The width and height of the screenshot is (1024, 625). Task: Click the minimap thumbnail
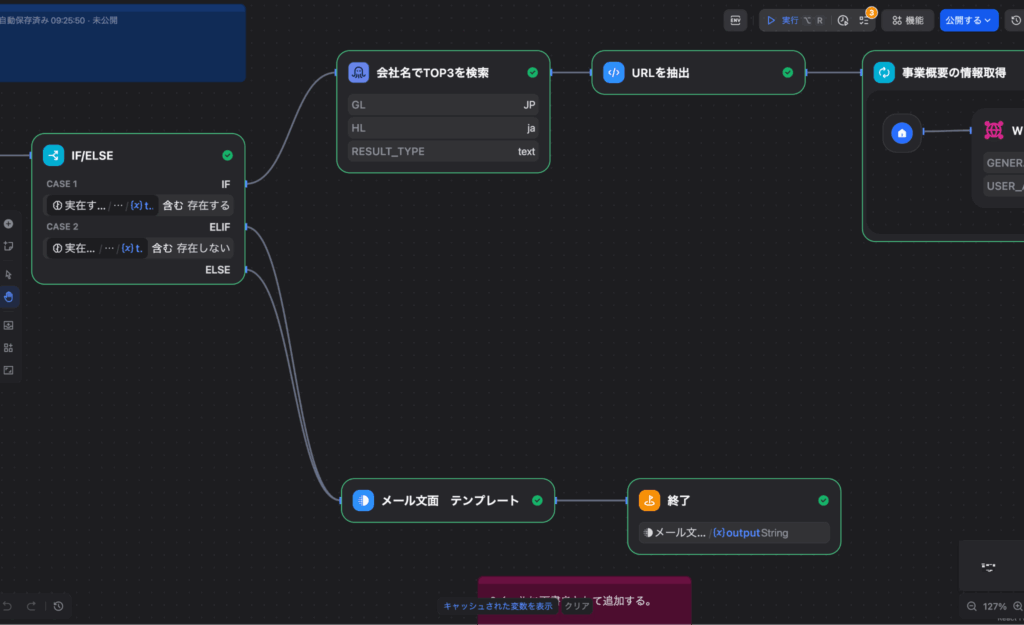click(x=989, y=566)
